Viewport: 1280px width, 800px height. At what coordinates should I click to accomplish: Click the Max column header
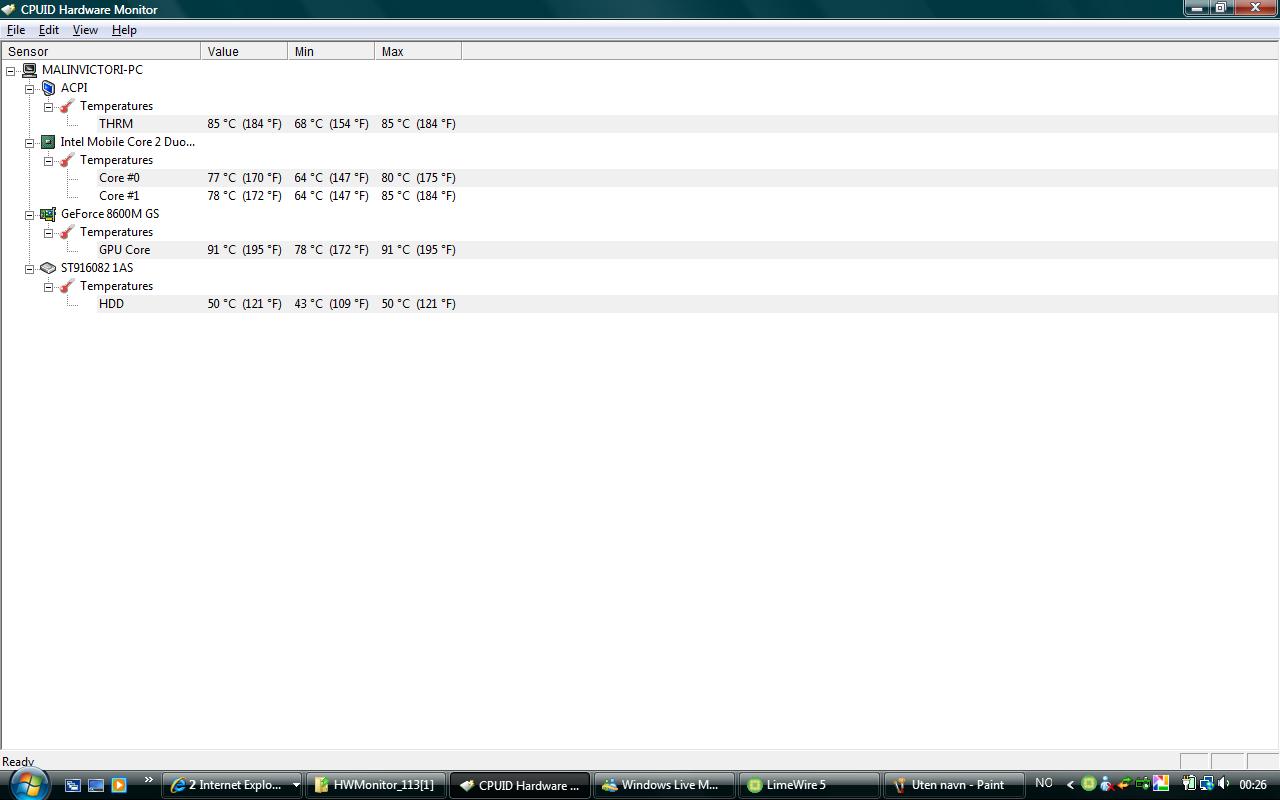point(418,51)
